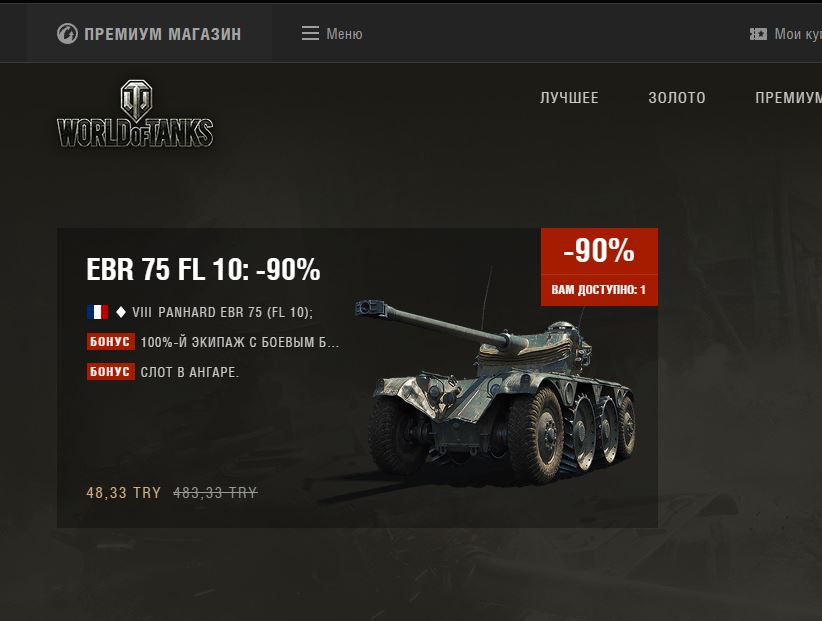Switch to the ЗОЛОТО tab

tap(677, 98)
